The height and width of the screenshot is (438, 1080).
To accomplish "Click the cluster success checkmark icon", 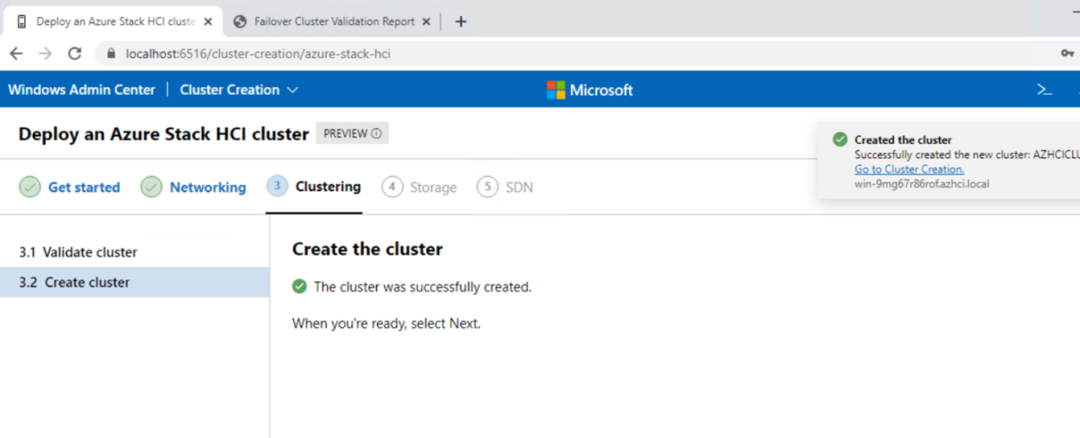I will click(300, 286).
